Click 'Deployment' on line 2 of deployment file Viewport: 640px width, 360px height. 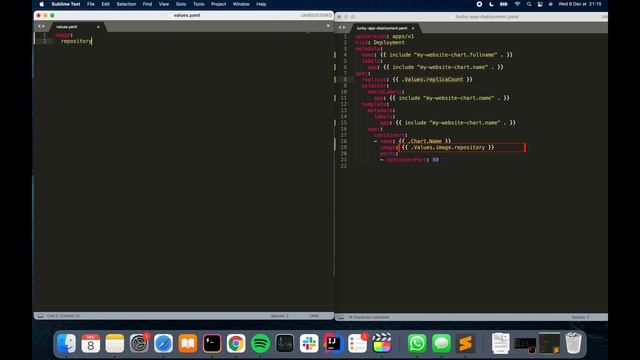click(x=389, y=42)
